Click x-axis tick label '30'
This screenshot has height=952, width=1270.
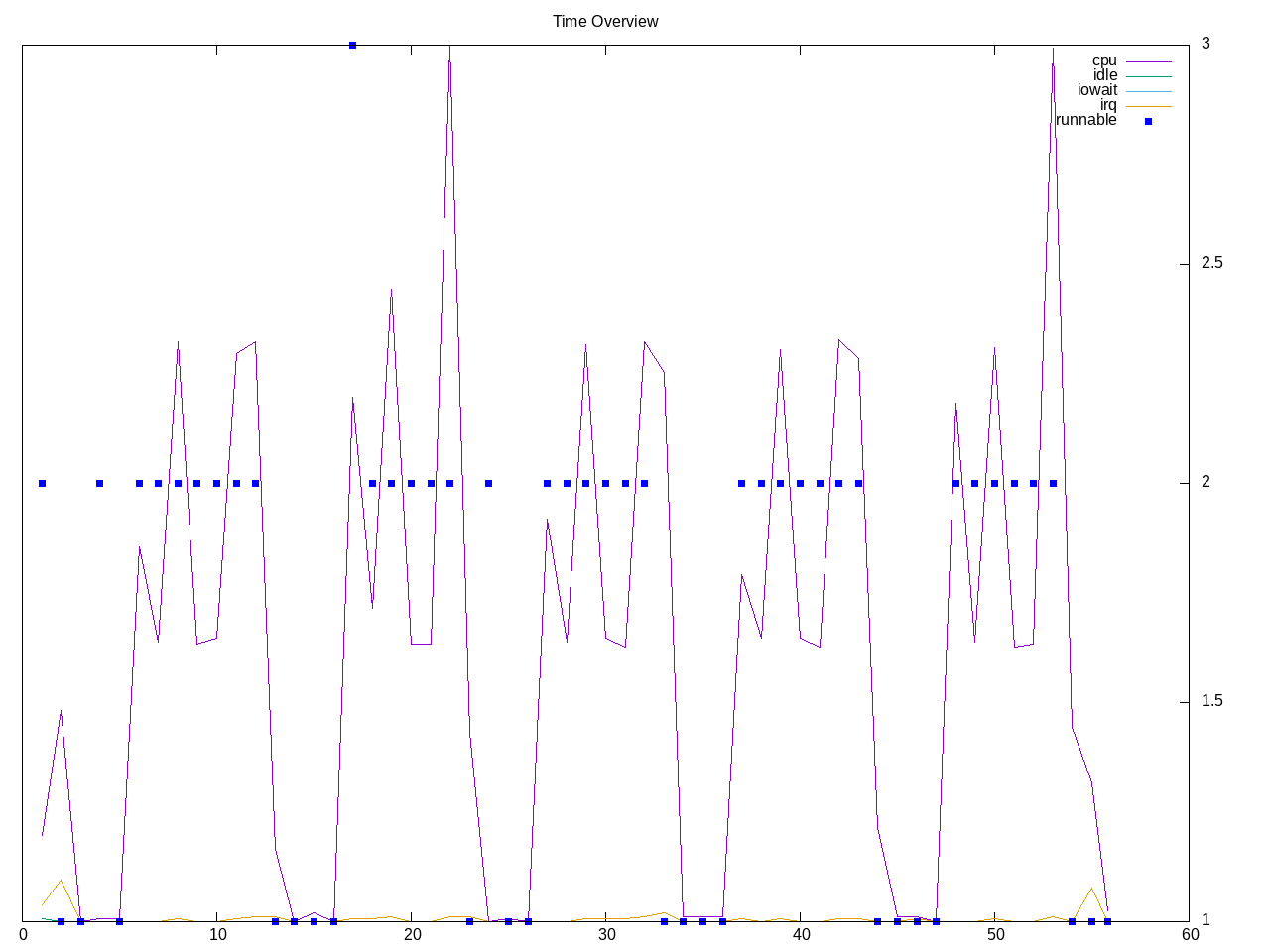[606, 934]
